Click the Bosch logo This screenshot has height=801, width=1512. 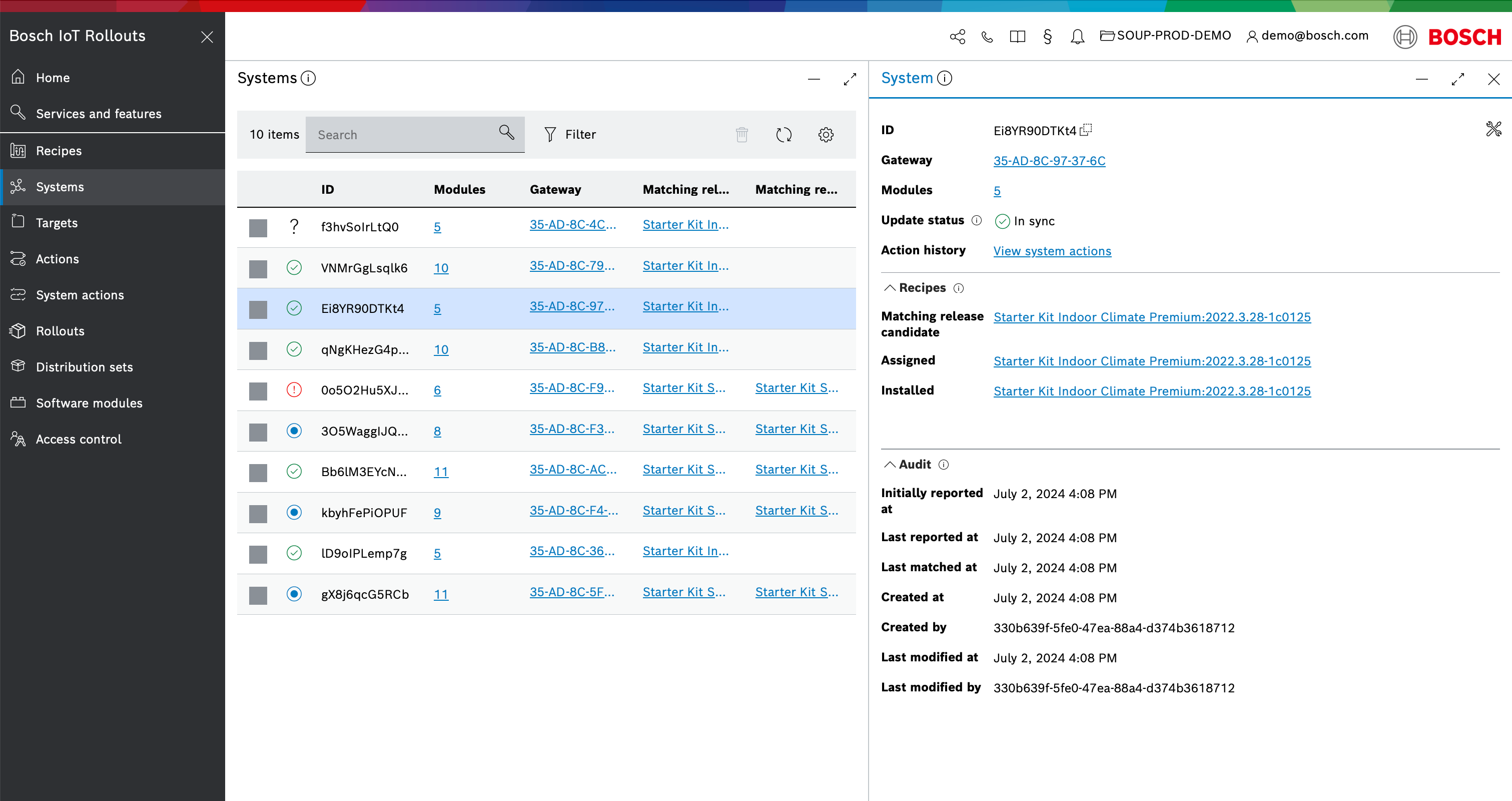click(1447, 37)
